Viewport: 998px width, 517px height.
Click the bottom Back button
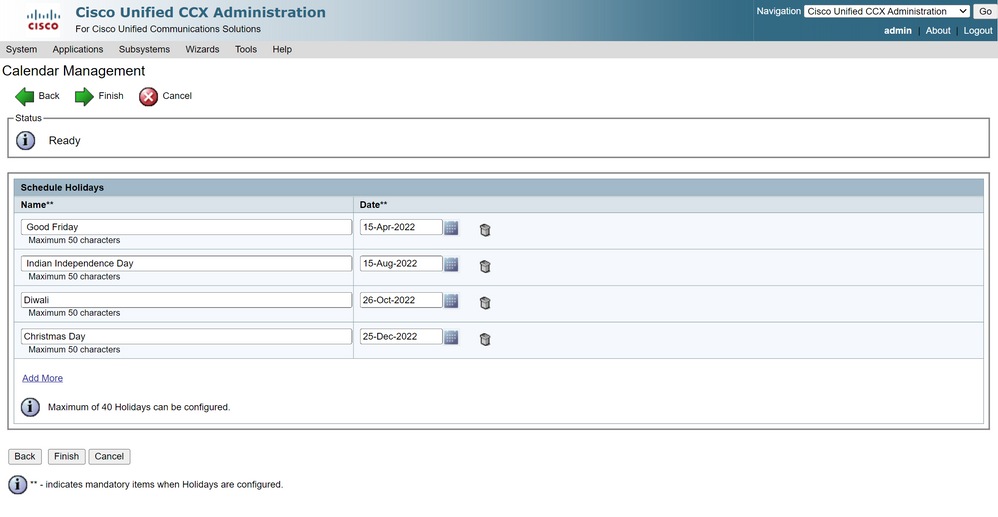tap(25, 457)
